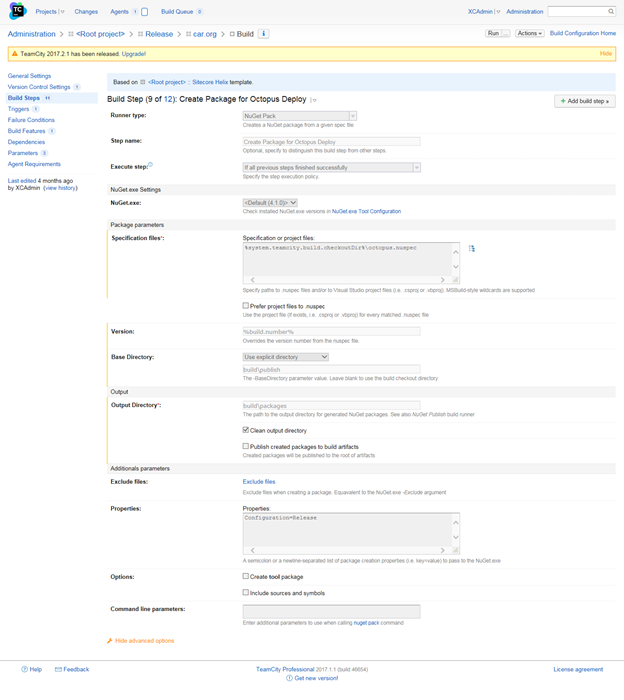Hide the upgrade notification banner
Screen dimensions: 624x700
(606, 54)
